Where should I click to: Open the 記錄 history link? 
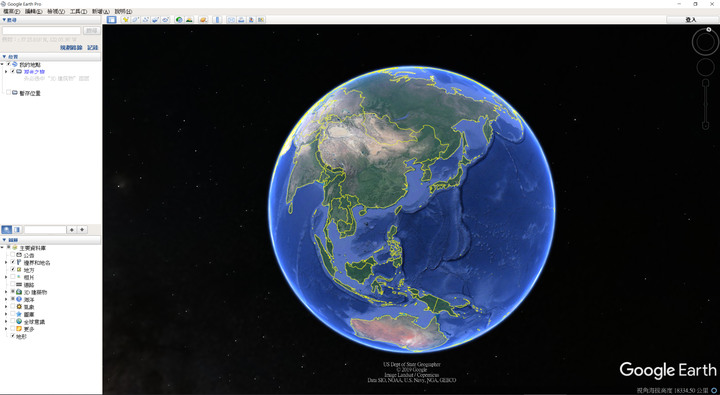(x=92, y=48)
